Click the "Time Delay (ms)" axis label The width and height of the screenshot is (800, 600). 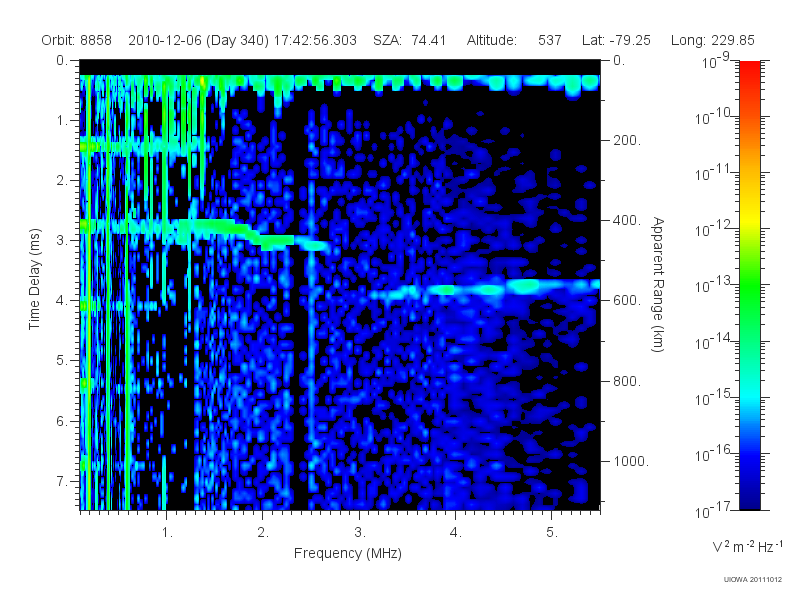coord(34,279)
